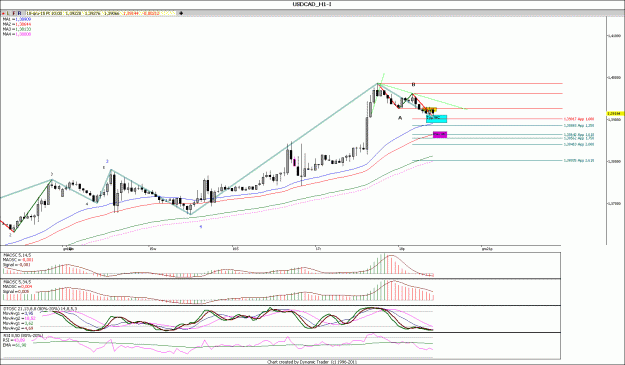
Task: Click the Dynamic Trader copyright footer text
Action: pos(312,362)
